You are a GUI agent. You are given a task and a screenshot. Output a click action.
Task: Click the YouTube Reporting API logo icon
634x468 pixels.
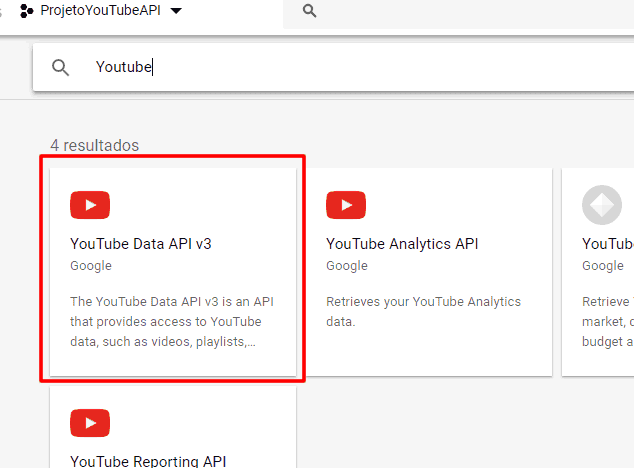(90, 423)
